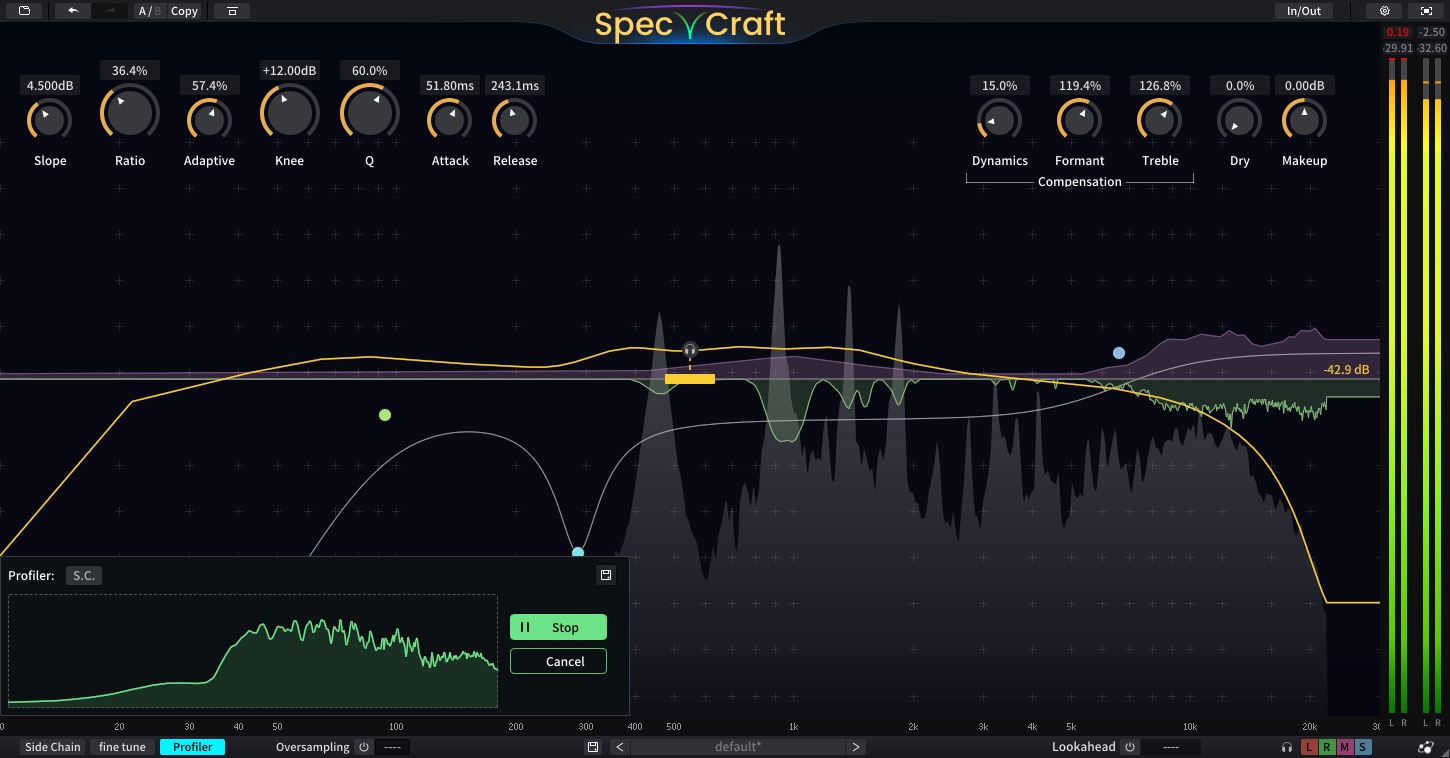The image size is (1450, 758).
Task: Enable the L channel button
Action: (x=1308, y=747)
